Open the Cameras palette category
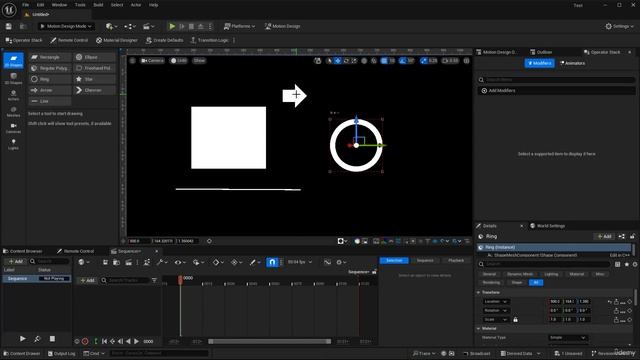 click(13, 128)
